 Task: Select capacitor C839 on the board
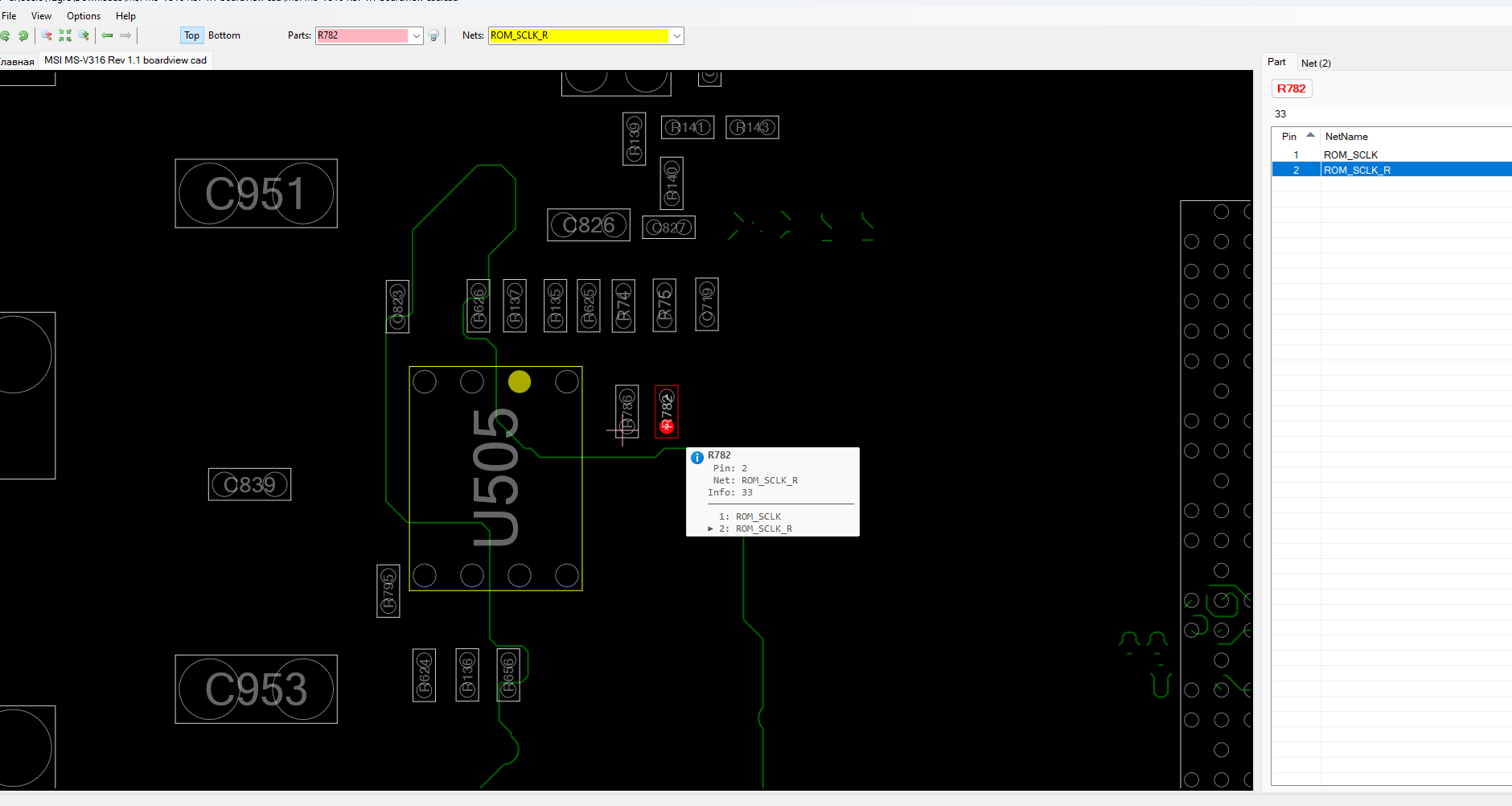(249, 484)
